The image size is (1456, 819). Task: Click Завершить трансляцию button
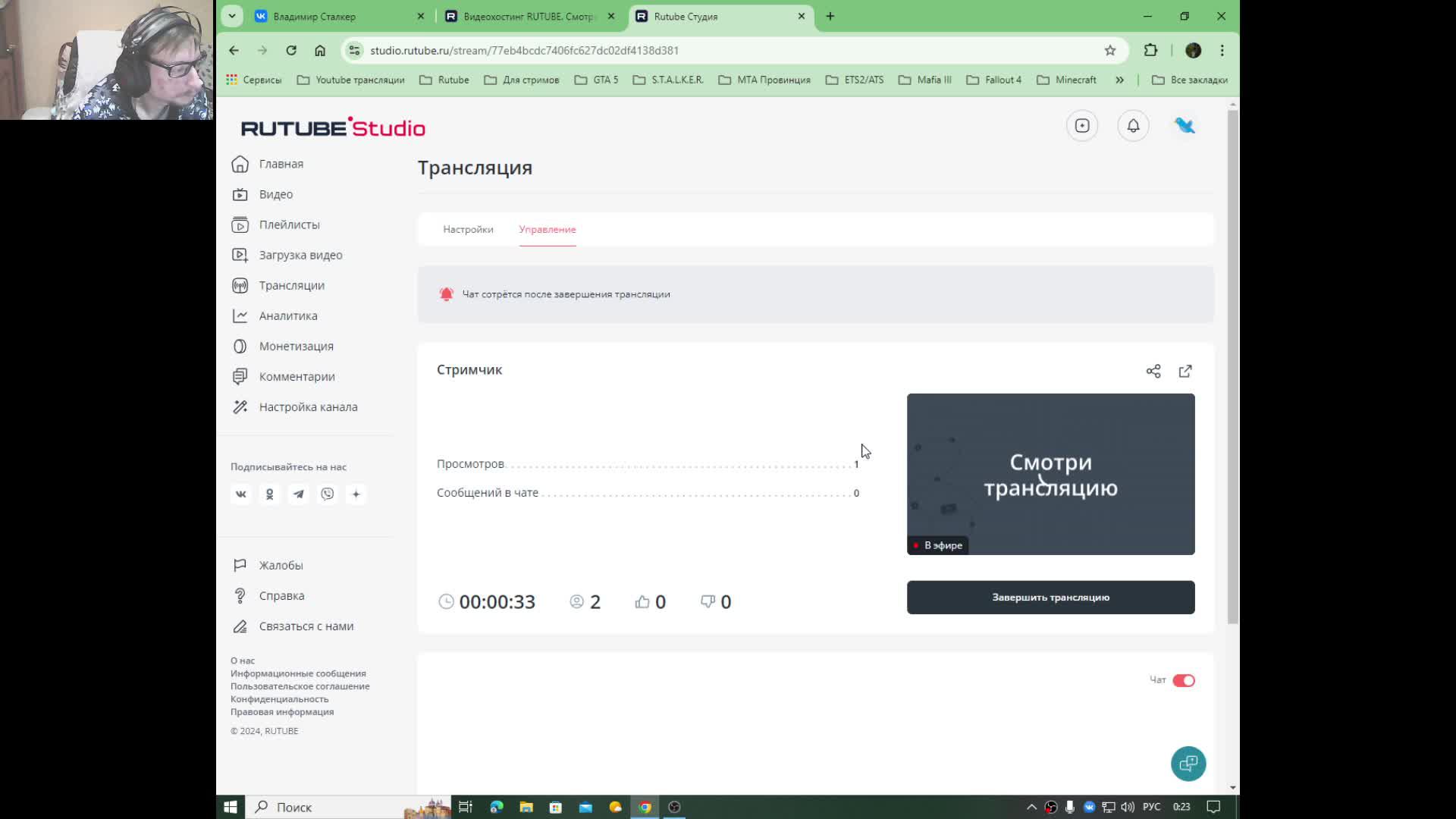pos(1050,598)
